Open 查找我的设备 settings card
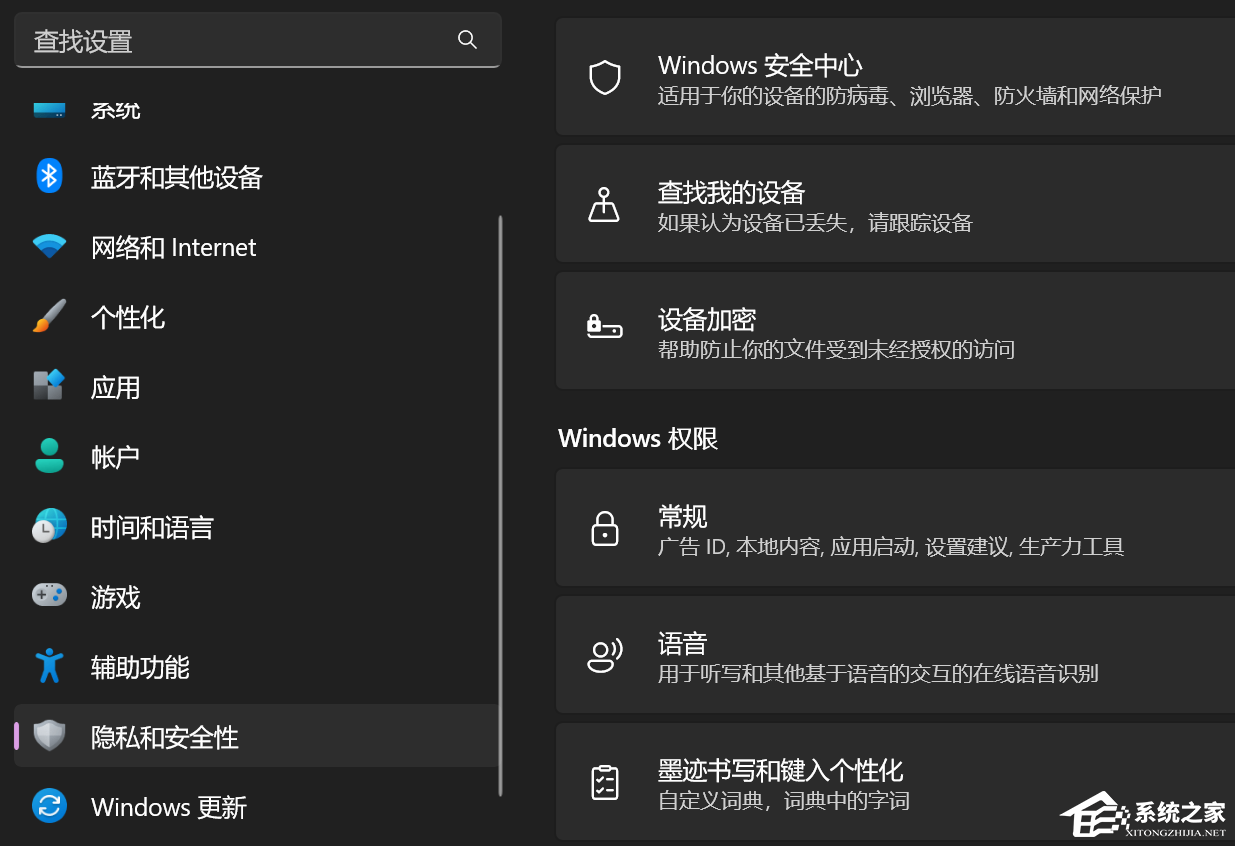Viewport: 1235px width, 846px height. pos(895,204)
